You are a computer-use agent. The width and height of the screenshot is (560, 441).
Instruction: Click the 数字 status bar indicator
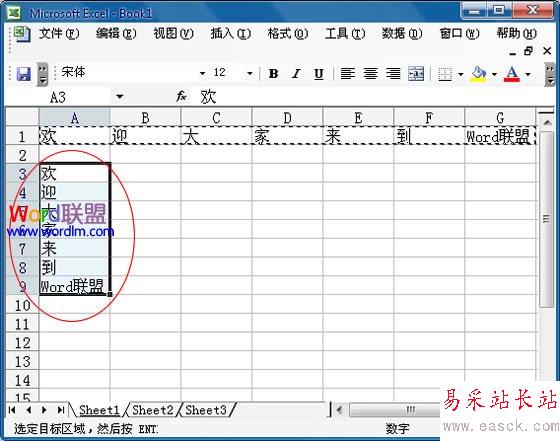[x=397, y=429]
